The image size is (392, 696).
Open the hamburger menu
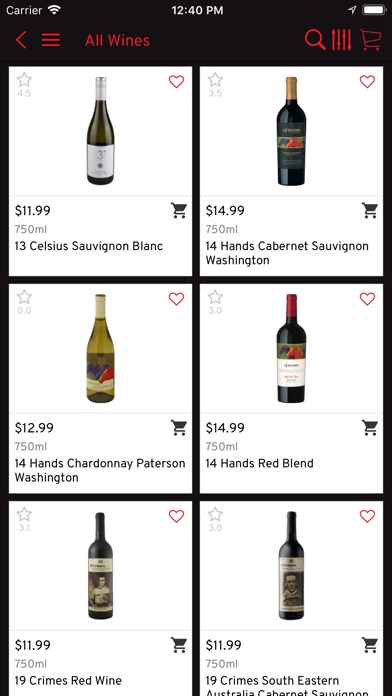pos(51,40)
